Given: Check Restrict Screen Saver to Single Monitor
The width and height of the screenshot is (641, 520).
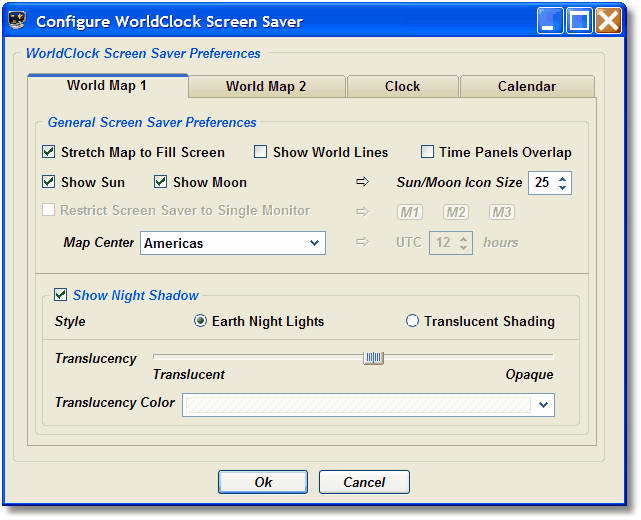Looking at the screenshot, I should (49, 210).
